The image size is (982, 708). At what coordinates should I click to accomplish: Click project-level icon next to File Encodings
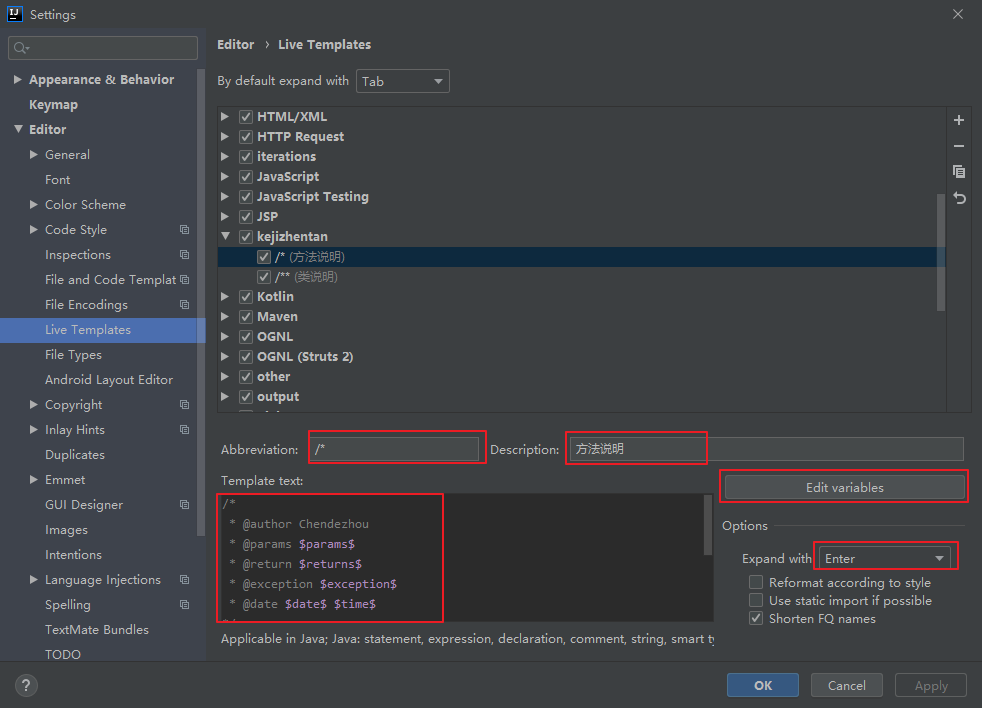pyautogui.click(x=184, y=305)
